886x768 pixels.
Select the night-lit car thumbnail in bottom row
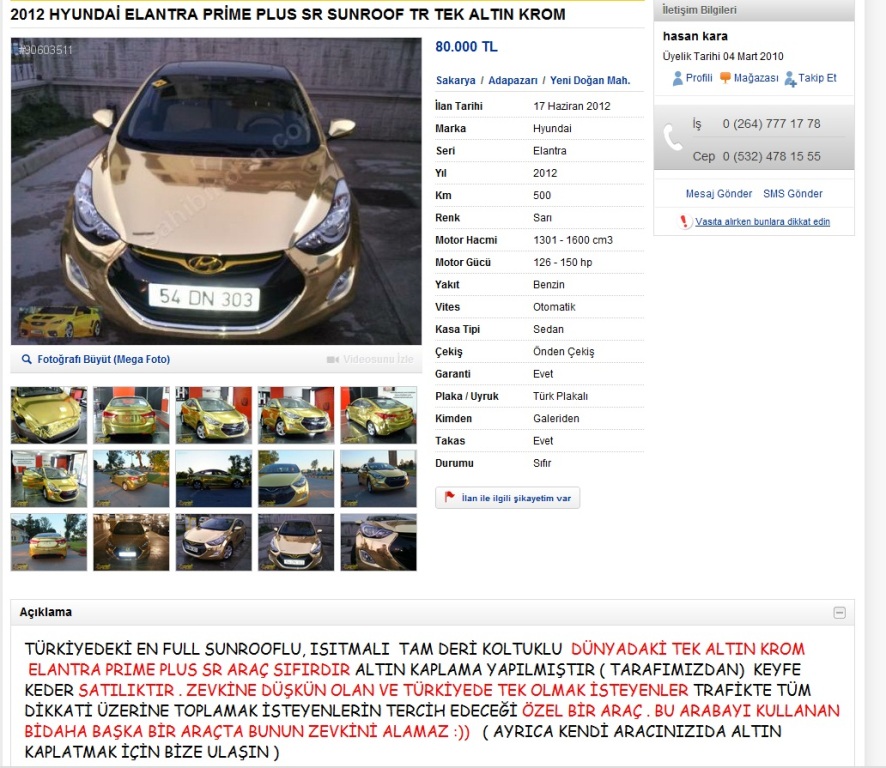[131, 543]
